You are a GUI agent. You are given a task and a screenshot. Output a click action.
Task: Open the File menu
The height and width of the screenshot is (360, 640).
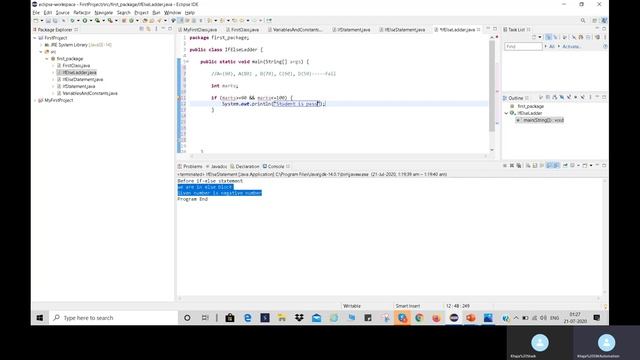coord(36,13)
